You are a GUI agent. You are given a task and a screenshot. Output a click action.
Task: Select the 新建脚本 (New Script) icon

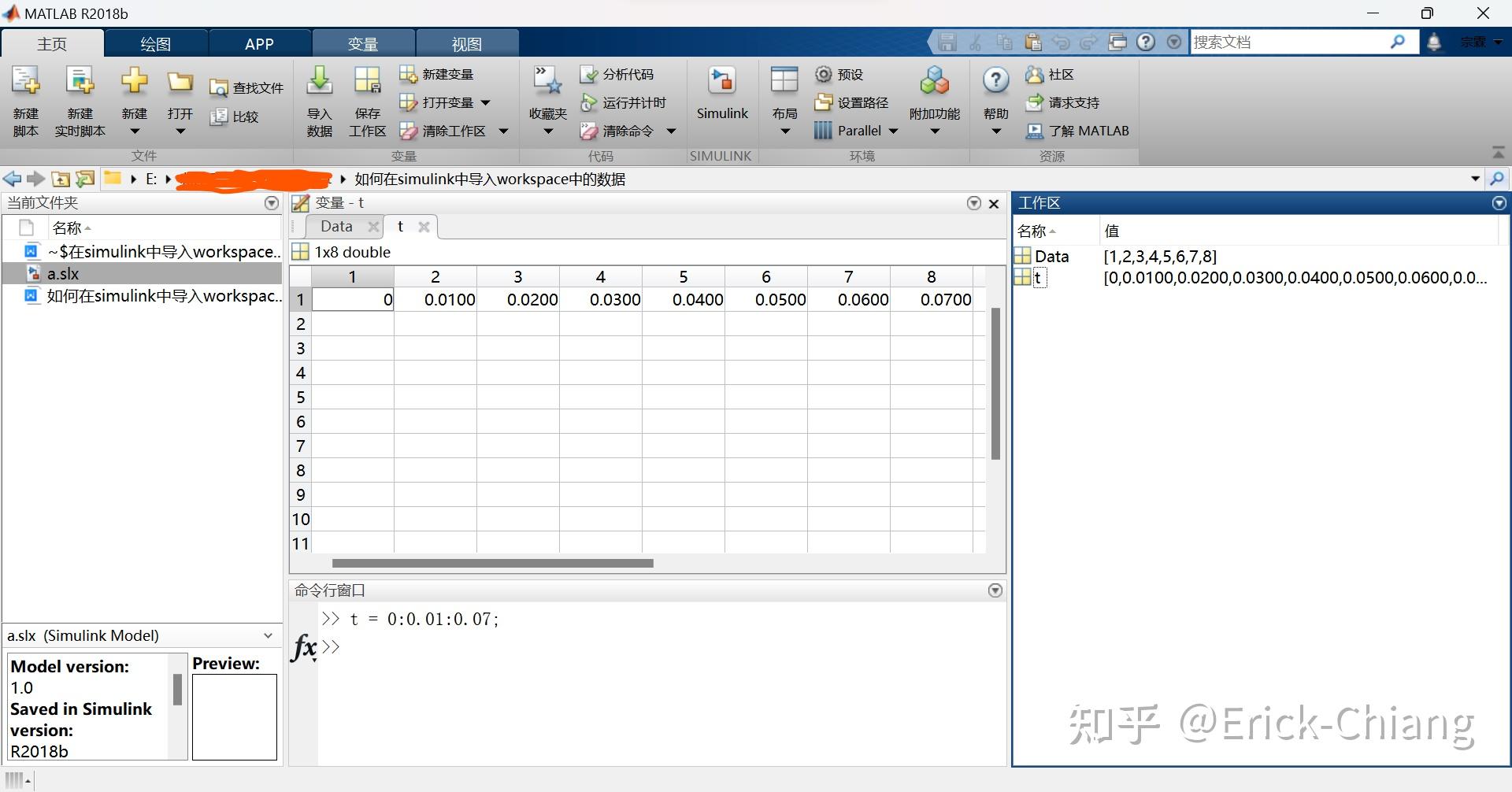(x=24, y=94)
